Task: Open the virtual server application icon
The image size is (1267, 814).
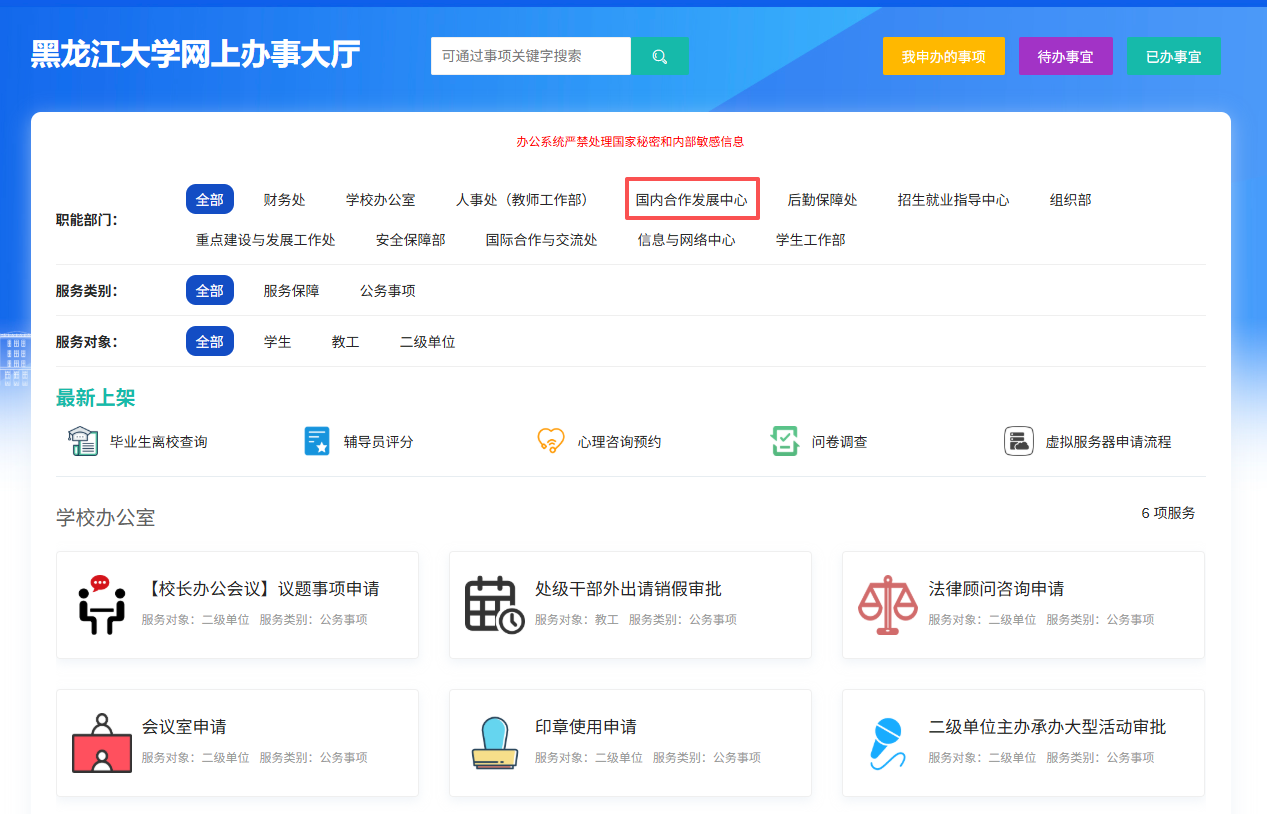Action: click(x=1018, y=441)
